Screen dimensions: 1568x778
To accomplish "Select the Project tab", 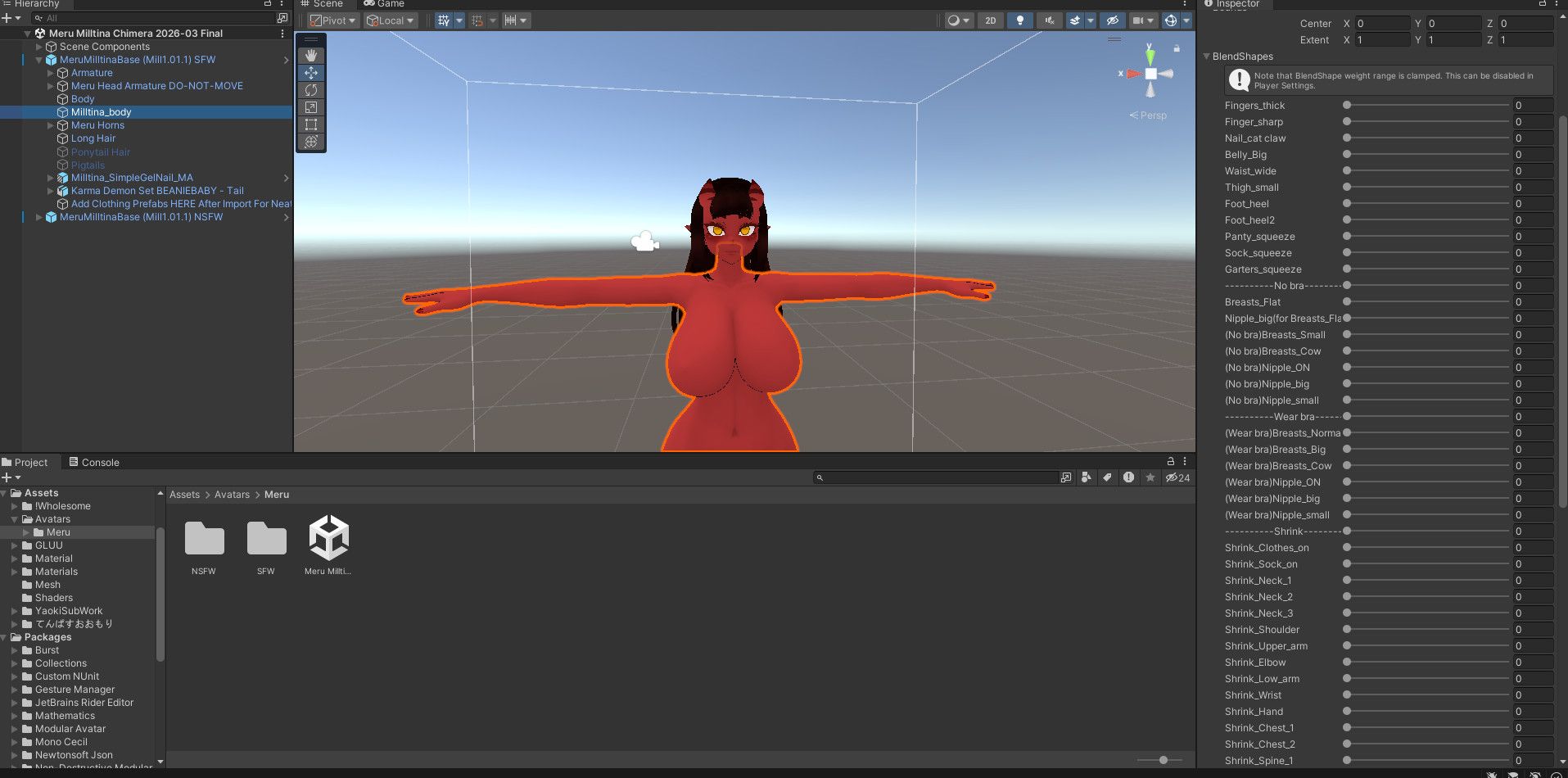I will pos(25,462).
